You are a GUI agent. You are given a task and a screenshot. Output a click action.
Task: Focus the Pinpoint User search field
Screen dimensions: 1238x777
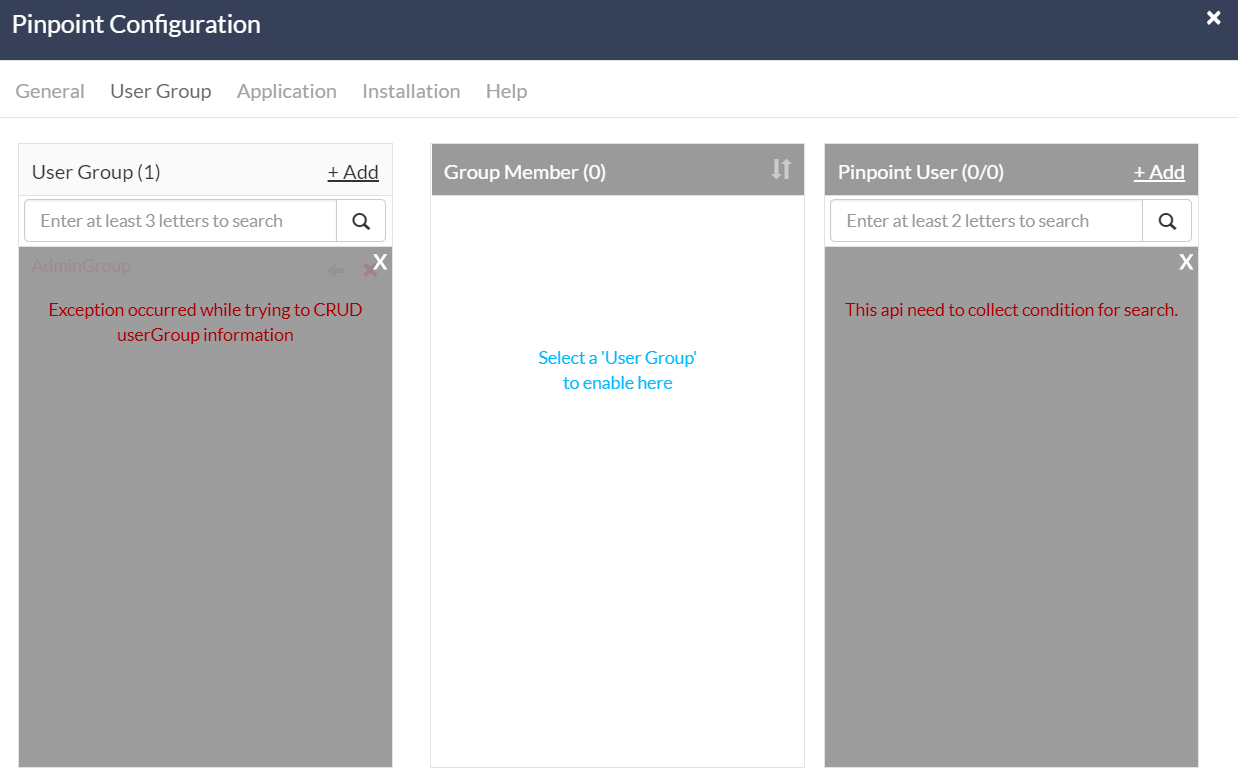(987, 221)
